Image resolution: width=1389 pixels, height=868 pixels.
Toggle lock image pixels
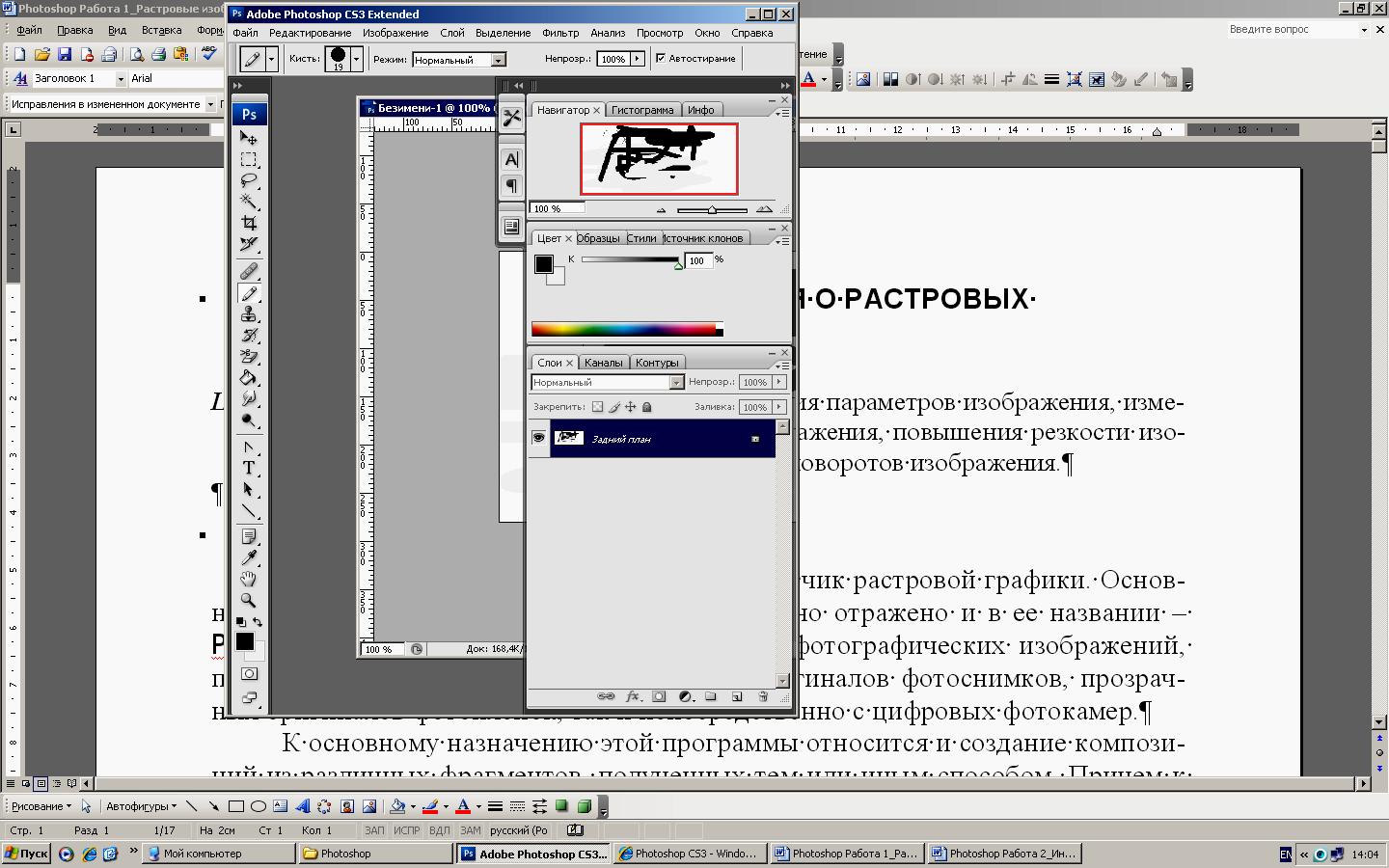[614, 407]
